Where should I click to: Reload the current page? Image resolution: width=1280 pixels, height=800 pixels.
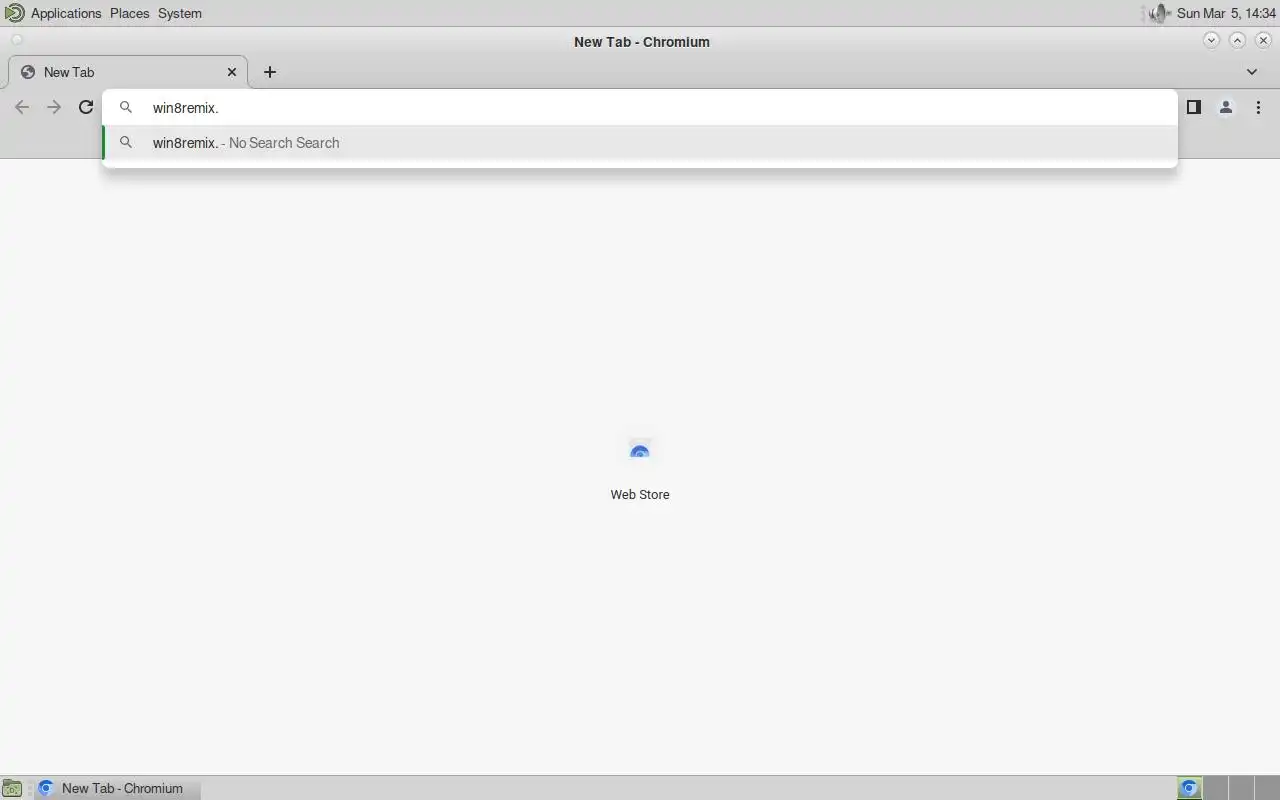click(x=86, y=107)
